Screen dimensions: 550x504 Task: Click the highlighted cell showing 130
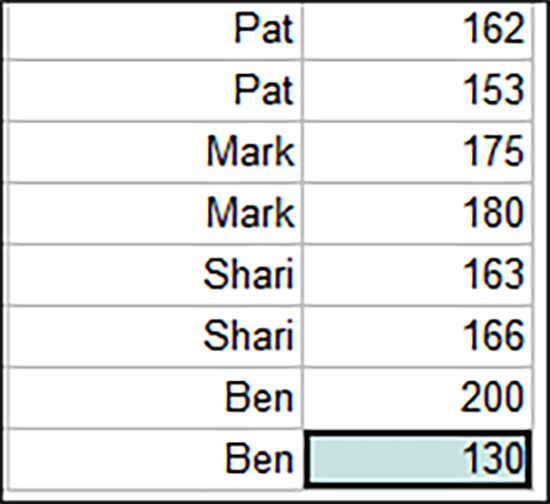[x=417, y=459]
